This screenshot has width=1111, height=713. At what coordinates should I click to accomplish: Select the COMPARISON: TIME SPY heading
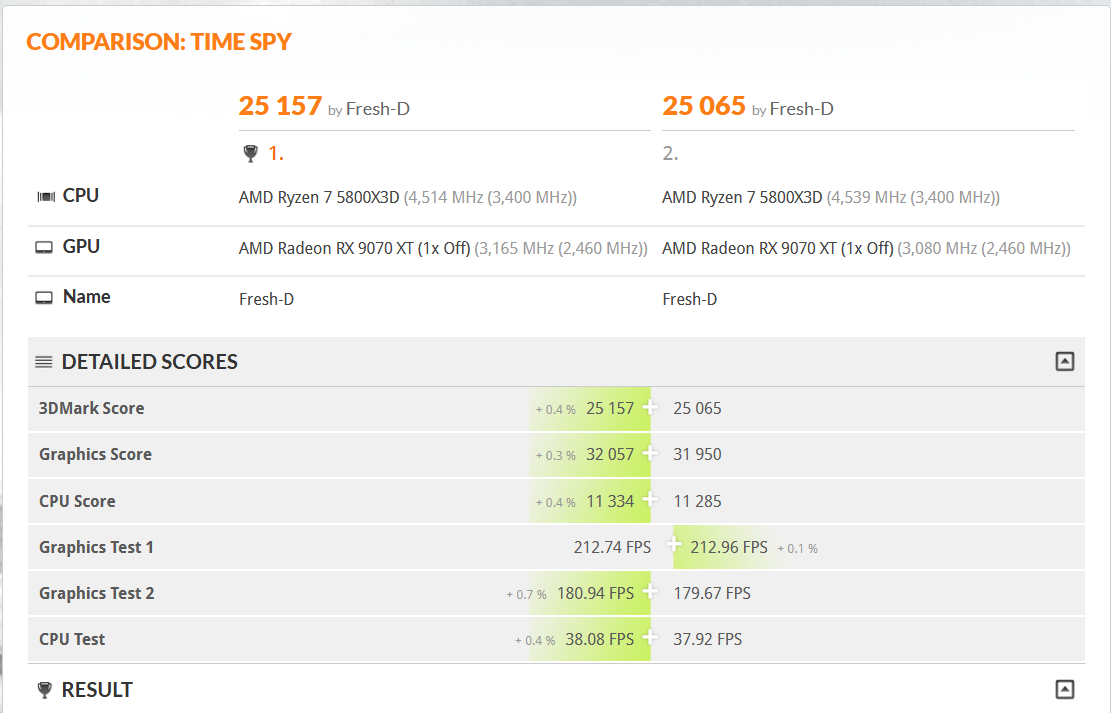pos(159,41)
